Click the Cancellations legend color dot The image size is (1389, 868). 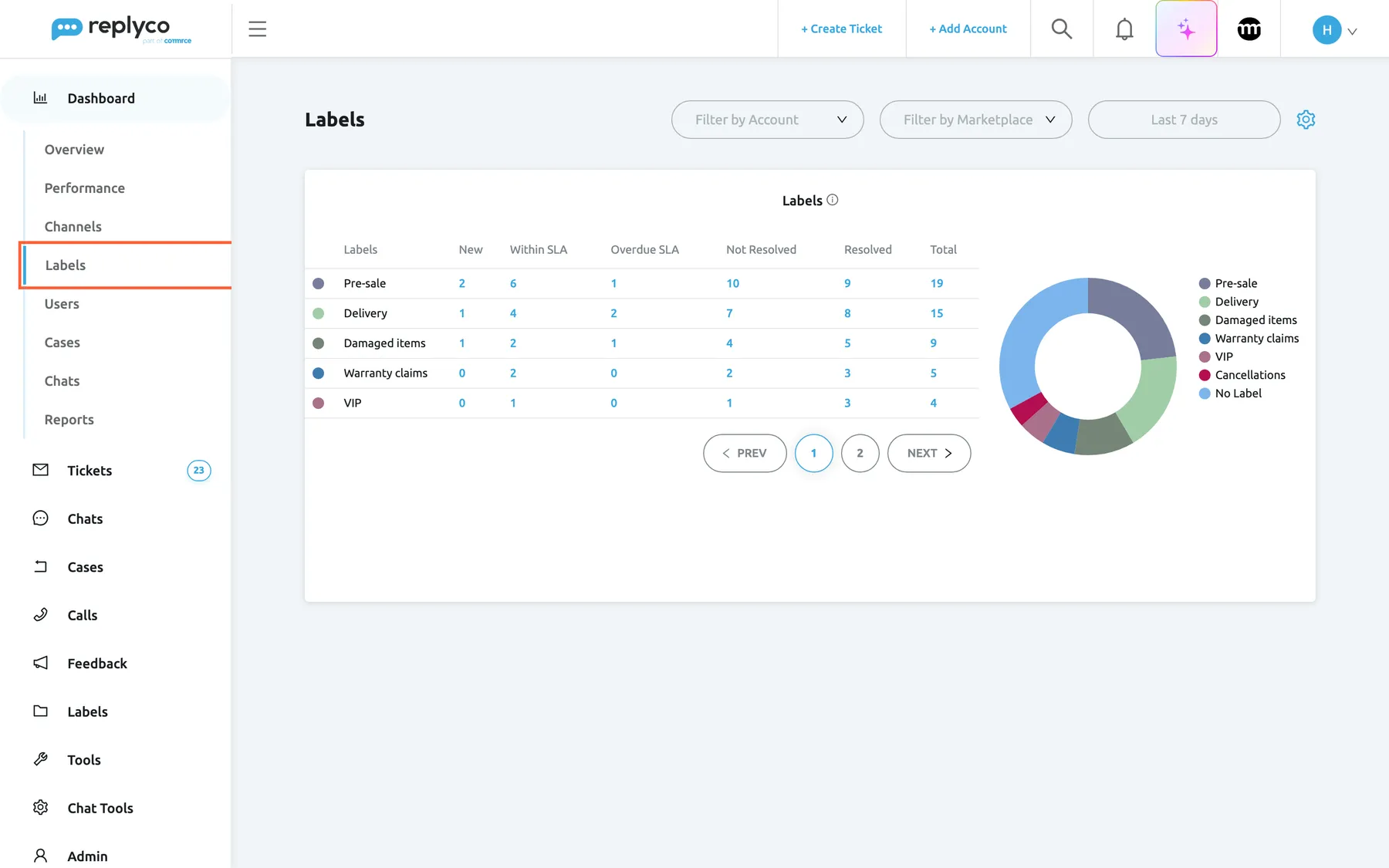[x=1205, y=375]
